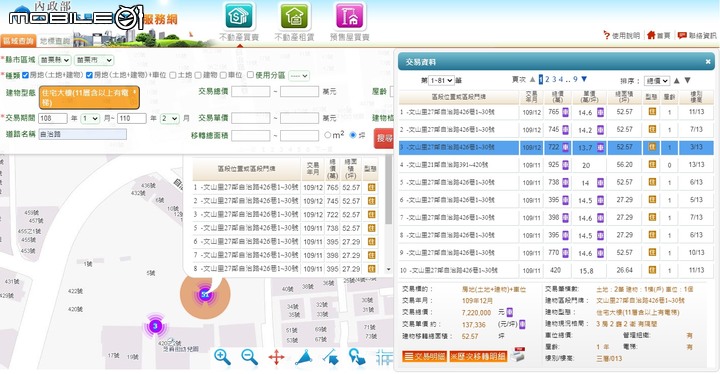Image resolution: width=720 pixels, height=374 pixels.
Task: Click the icon beside 7,220,000 元
Action: [510, 312]
